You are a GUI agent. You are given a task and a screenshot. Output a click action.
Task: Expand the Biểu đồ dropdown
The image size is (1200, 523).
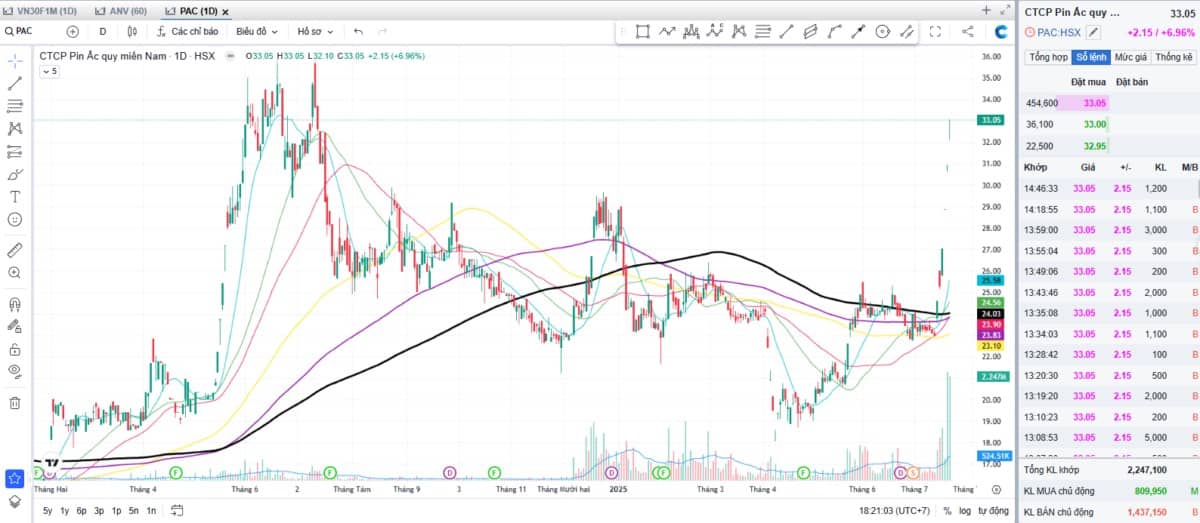257,32
